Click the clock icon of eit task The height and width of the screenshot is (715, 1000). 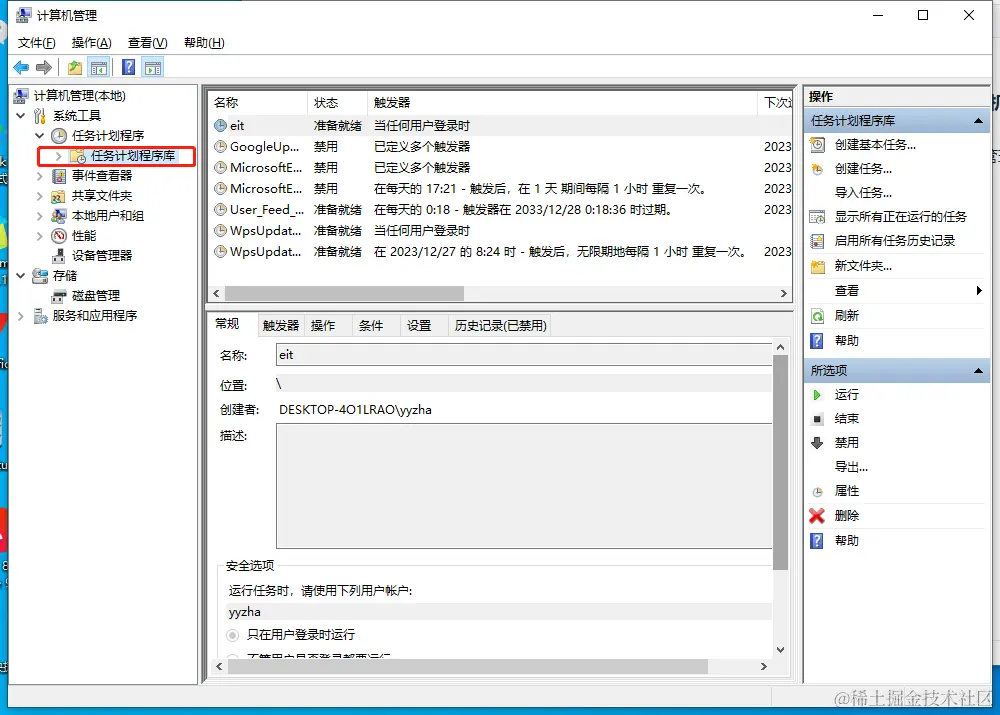[220, 126]
